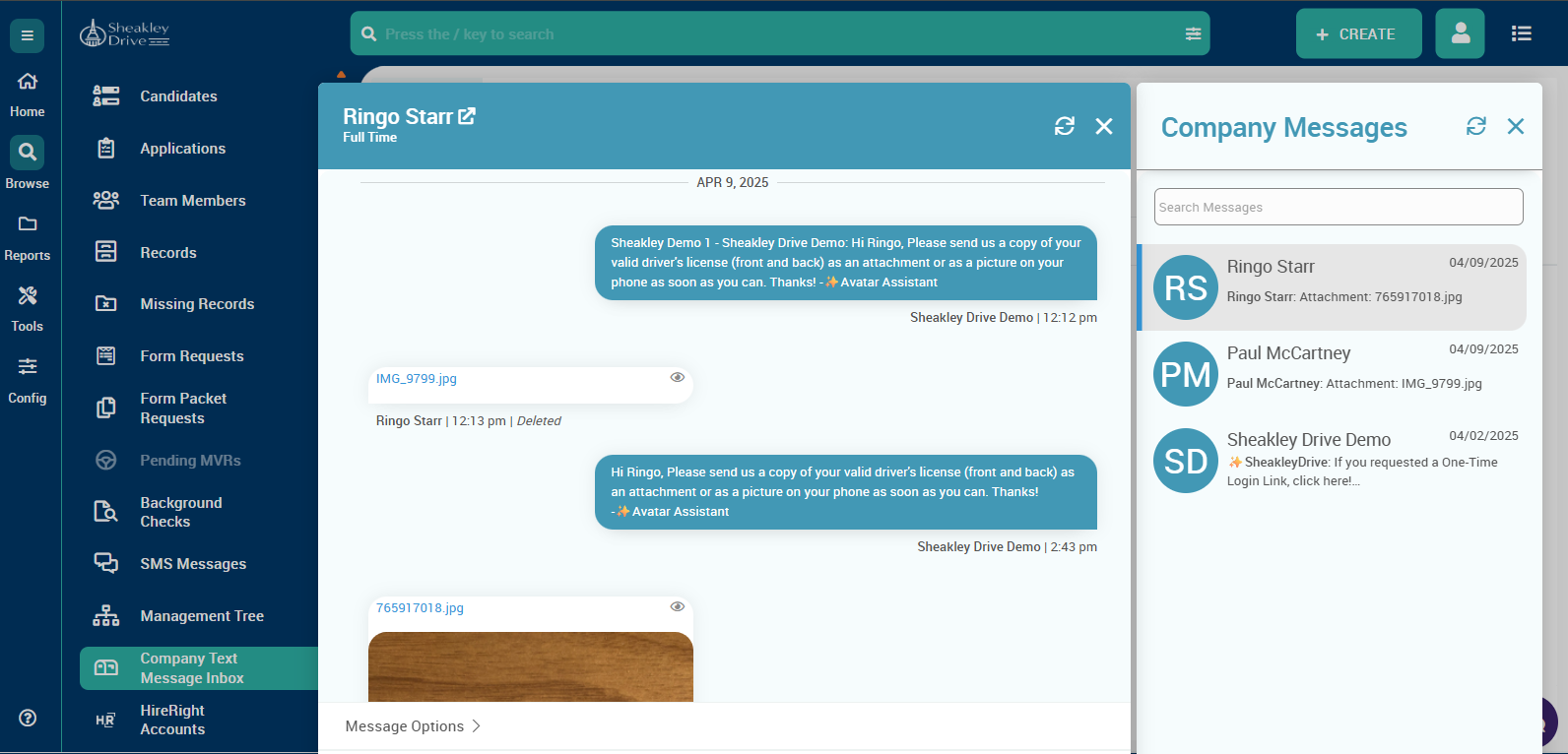Click the help question mark icon
This screenshot has width=1568, height=754.
click(28, 718)
